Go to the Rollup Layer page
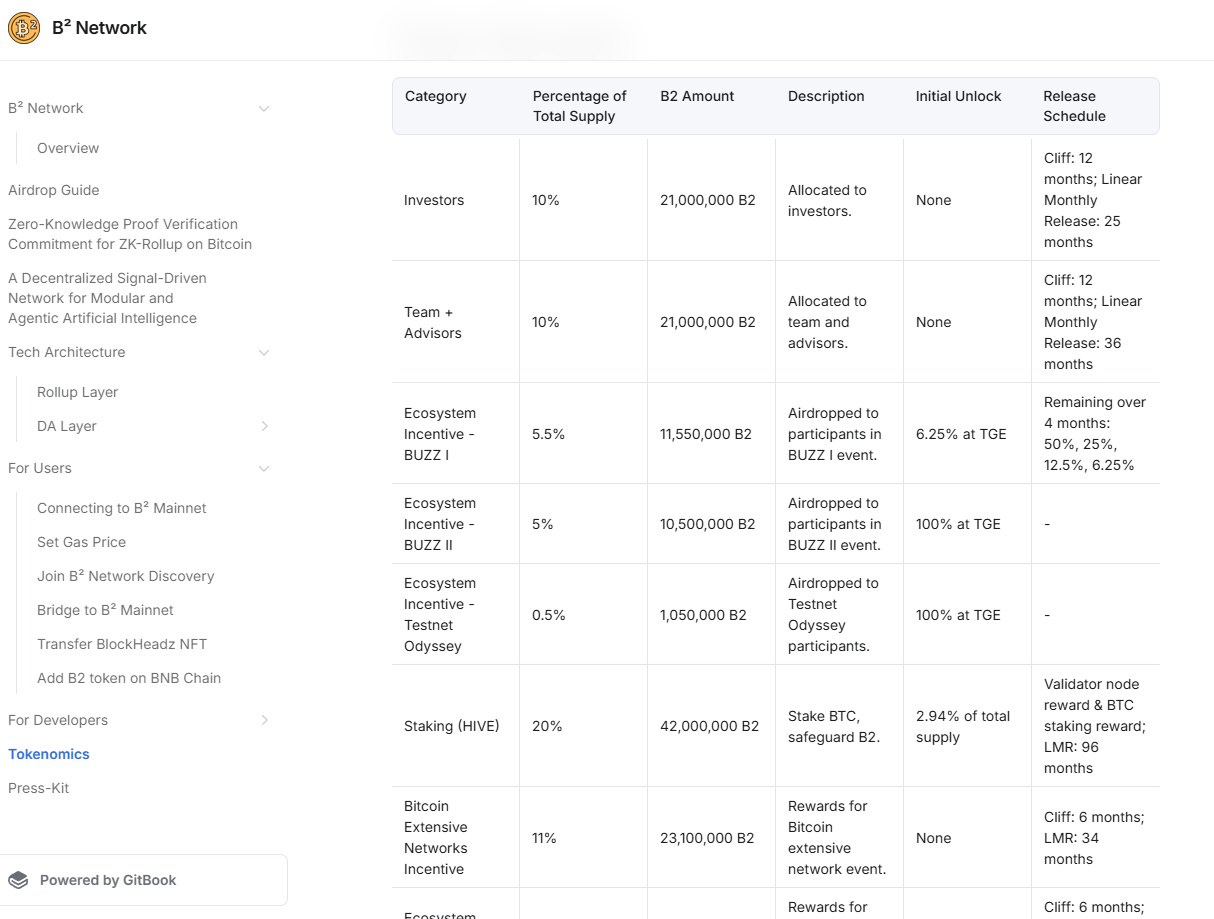Screen dimensions: 1214x919 coord(77,392)
